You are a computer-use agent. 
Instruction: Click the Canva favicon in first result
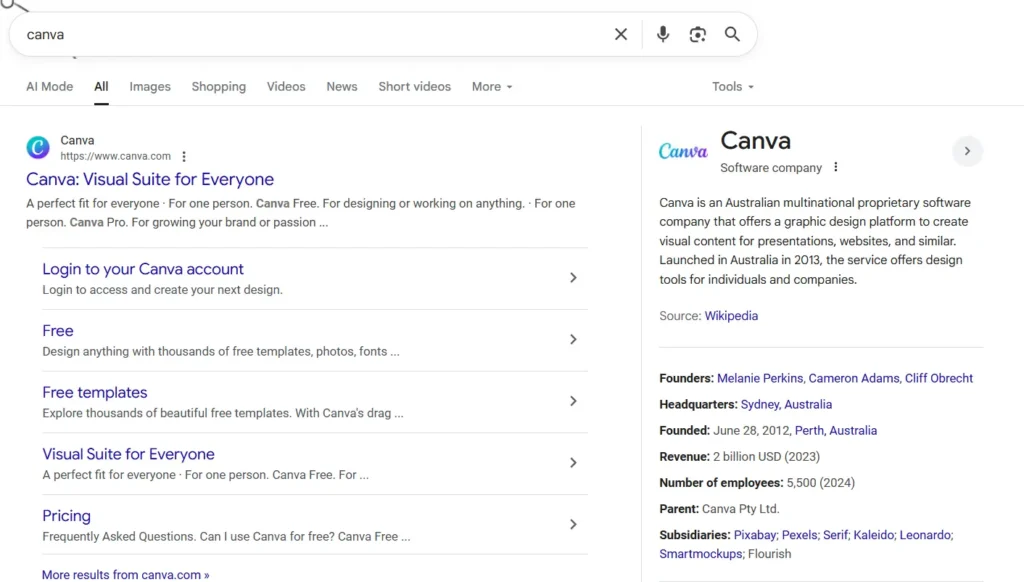tap(38, 148)
